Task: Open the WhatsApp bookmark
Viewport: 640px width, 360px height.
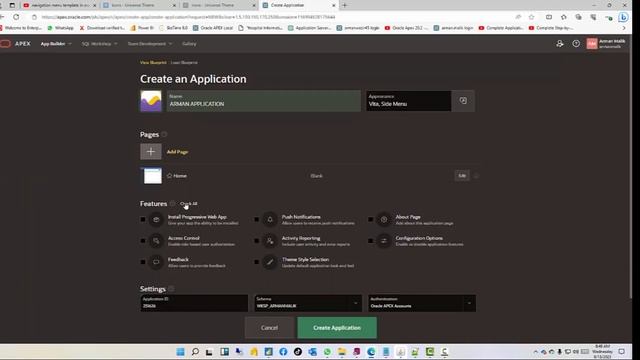Action: tap(60, 28)
